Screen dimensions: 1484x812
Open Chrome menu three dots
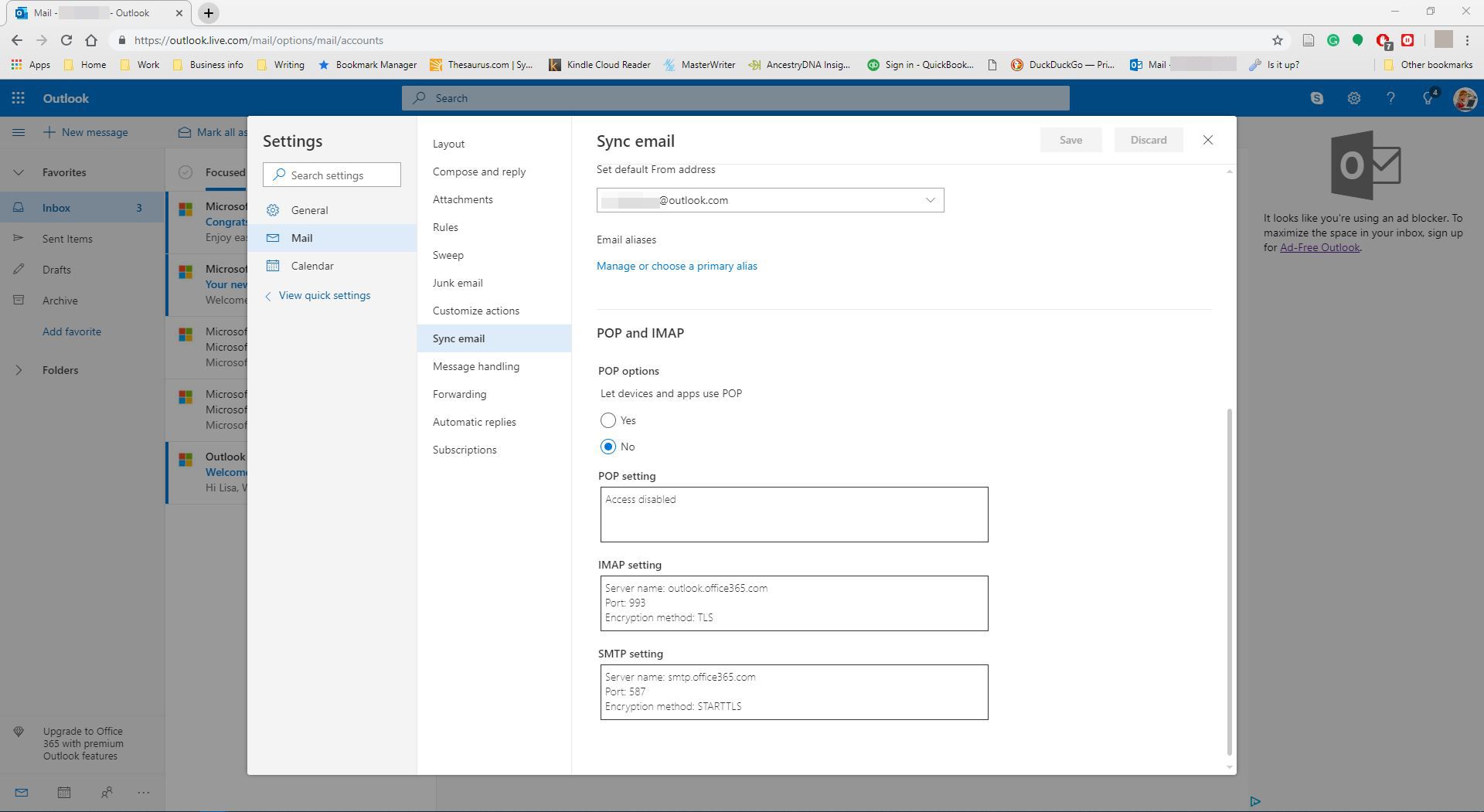[x=1467, y=40]
